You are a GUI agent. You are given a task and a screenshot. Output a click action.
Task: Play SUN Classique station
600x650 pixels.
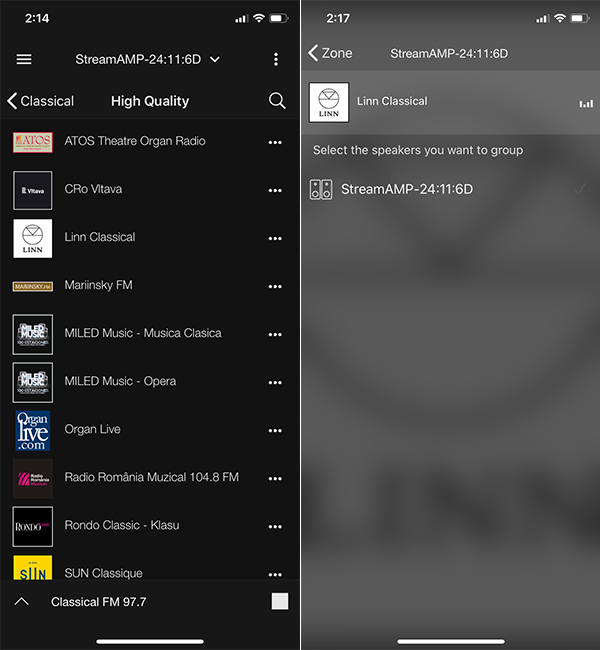click(x=103, y=573)
